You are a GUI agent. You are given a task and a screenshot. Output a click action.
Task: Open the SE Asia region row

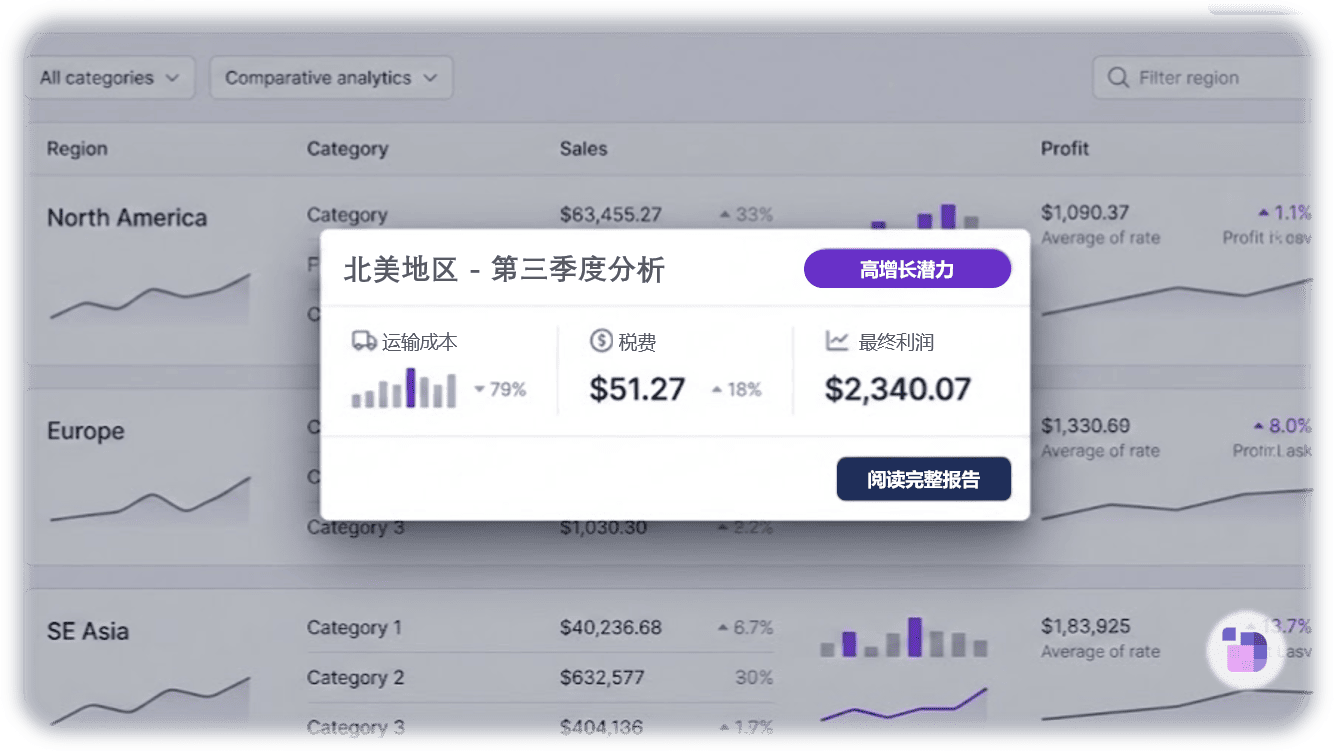tap(88, 631)
